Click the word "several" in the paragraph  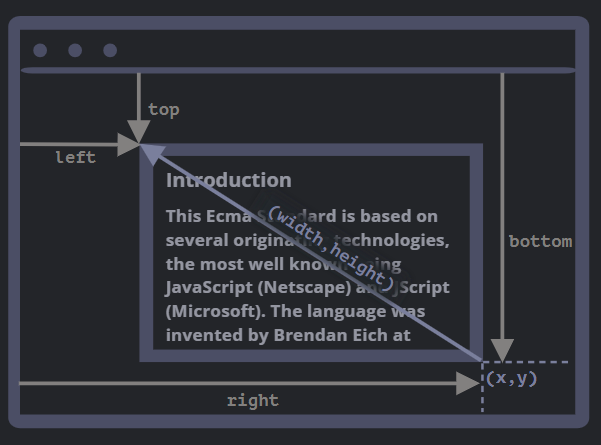point(196,240)
